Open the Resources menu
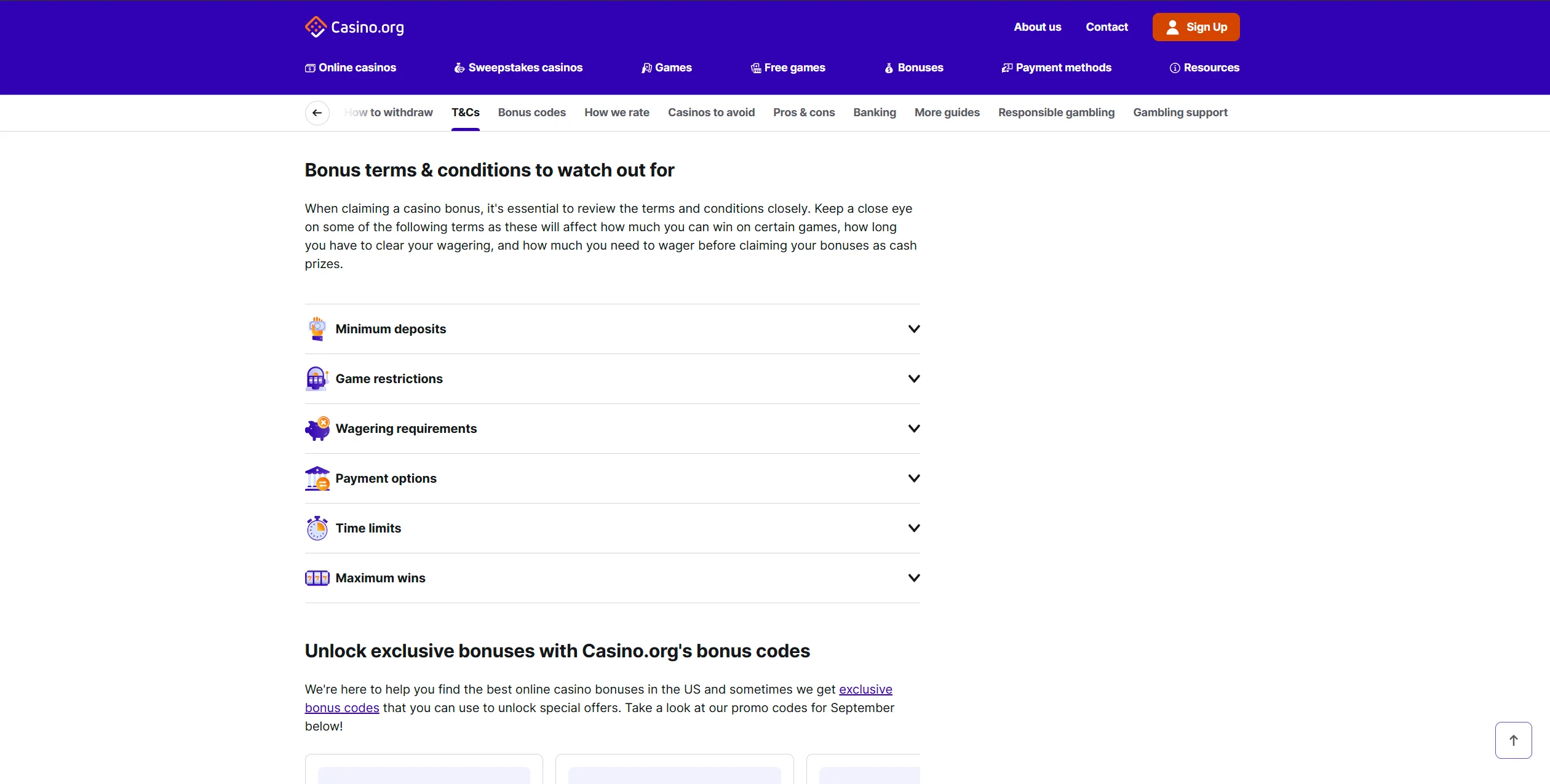 coord(1204,68)
